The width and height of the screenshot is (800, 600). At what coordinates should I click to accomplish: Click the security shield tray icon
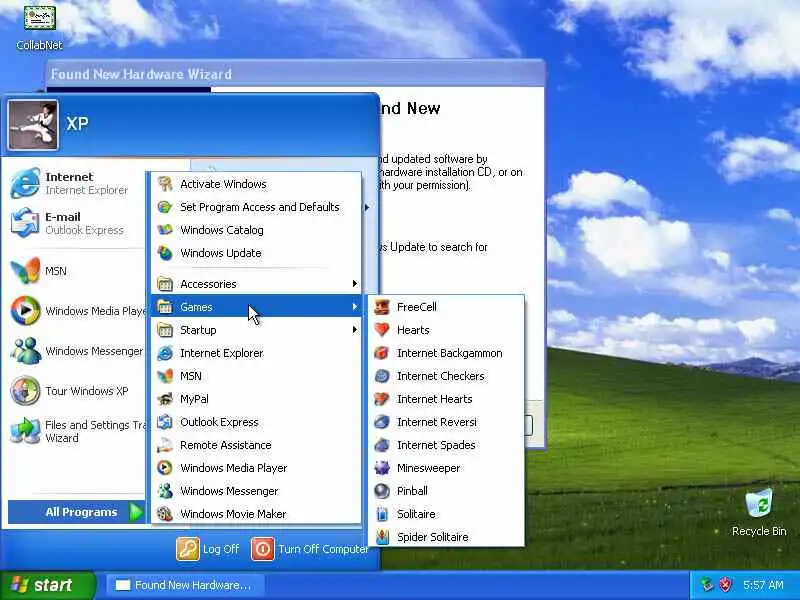[x=726, y=585]
